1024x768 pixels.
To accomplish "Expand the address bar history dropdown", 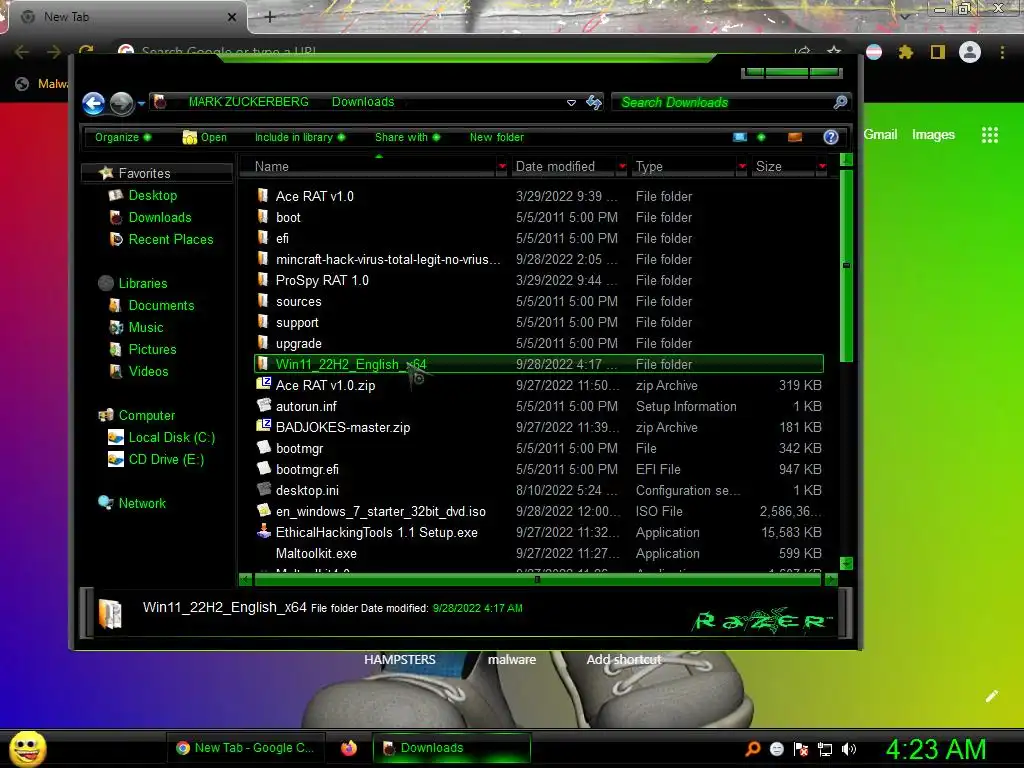I will [571, 103].
